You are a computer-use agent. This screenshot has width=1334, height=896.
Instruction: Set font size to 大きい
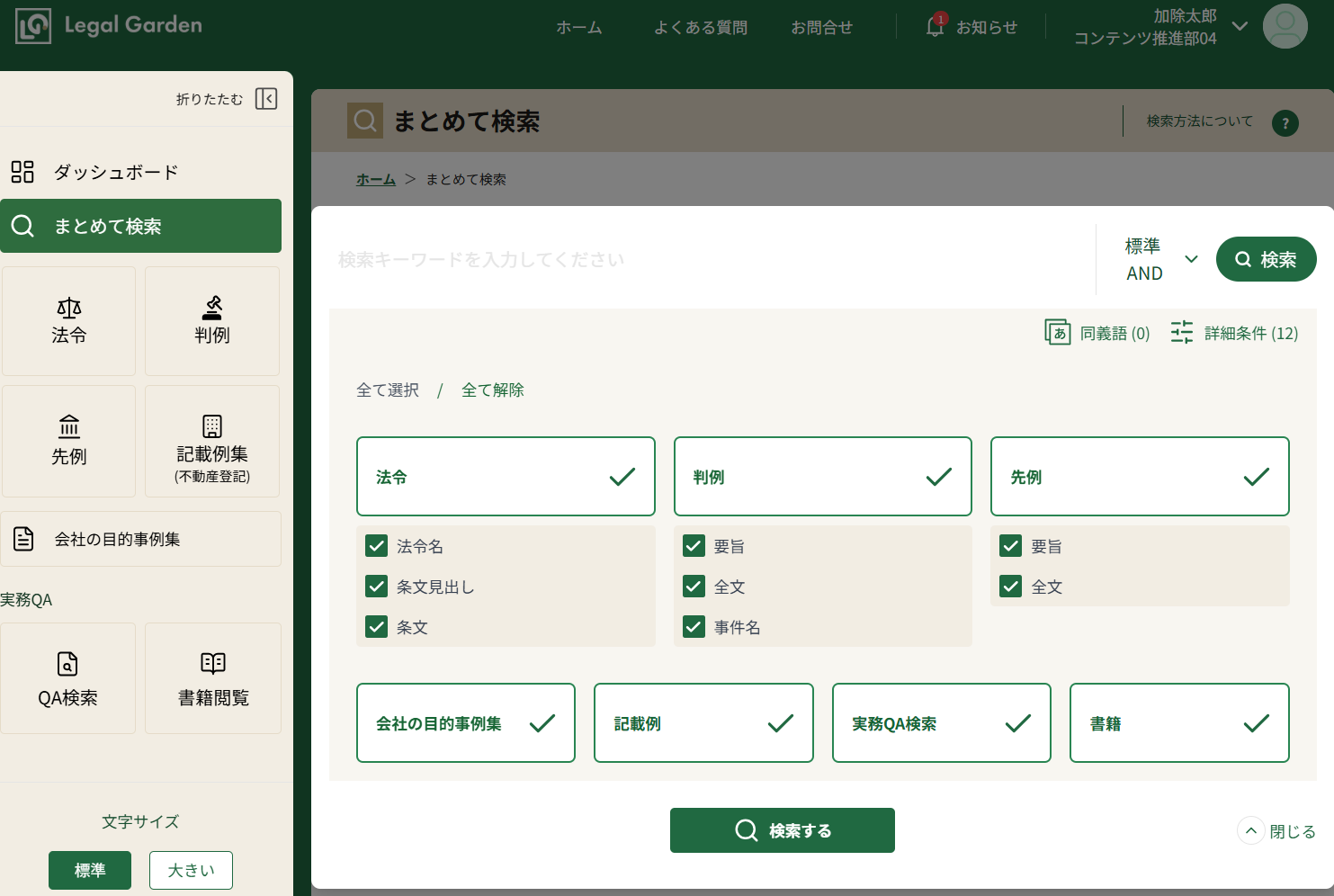(192, 870)
